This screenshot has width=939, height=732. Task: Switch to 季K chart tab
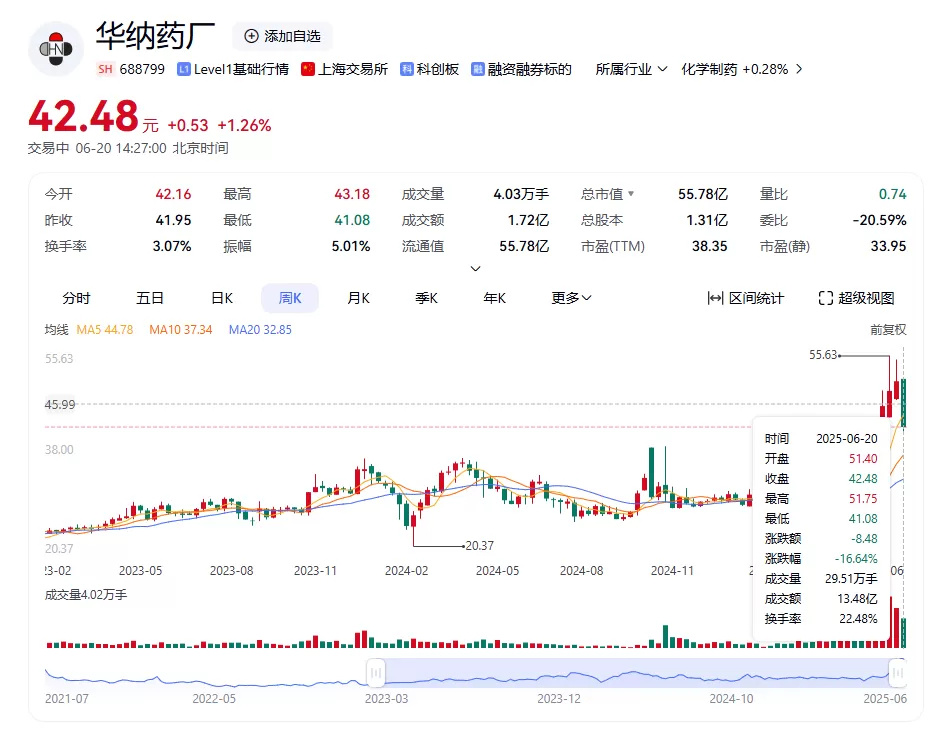point(426,298)
